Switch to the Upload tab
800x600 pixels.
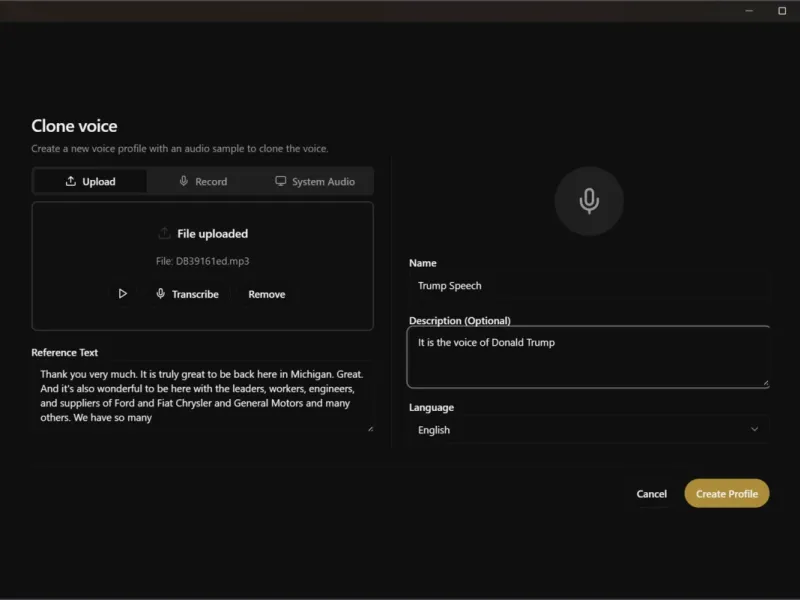pos(90,181)
